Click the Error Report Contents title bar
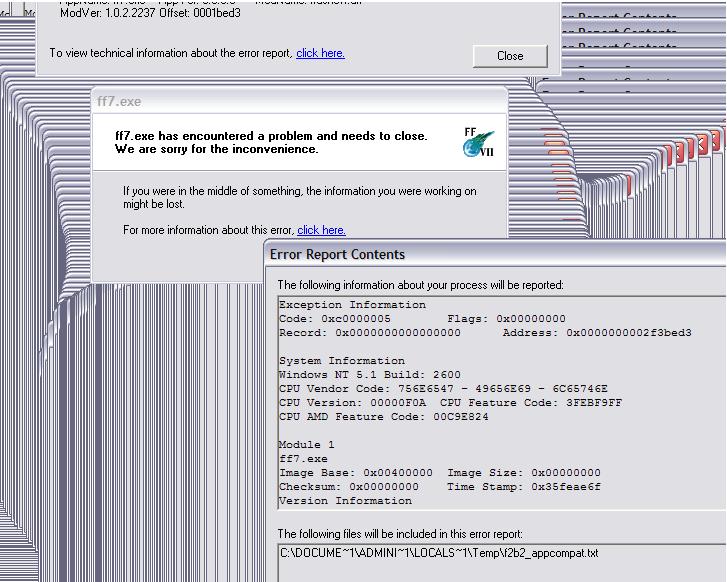This screenshot has width=727, height=582. (x=495, y=255)
